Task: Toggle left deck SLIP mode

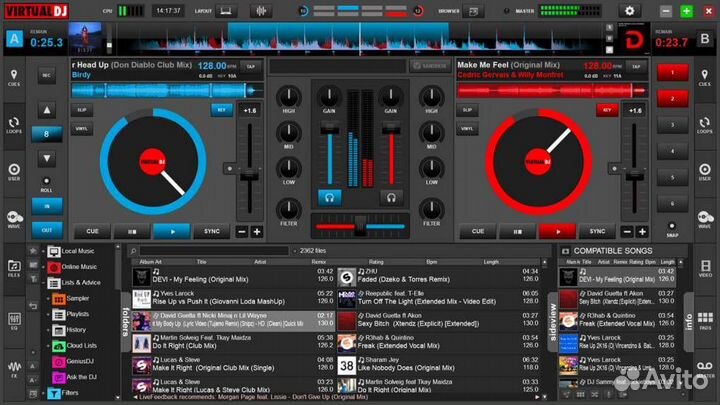Action: 82,110
